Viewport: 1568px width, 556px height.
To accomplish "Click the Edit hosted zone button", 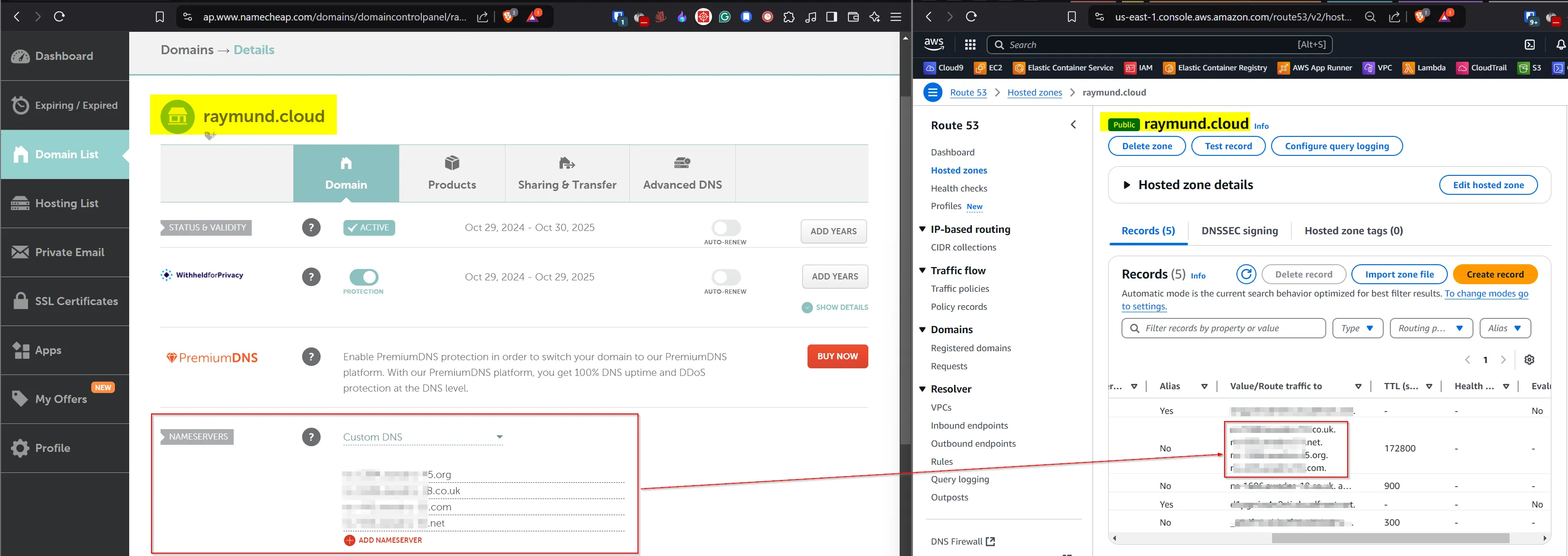I will pos(1488,184).
